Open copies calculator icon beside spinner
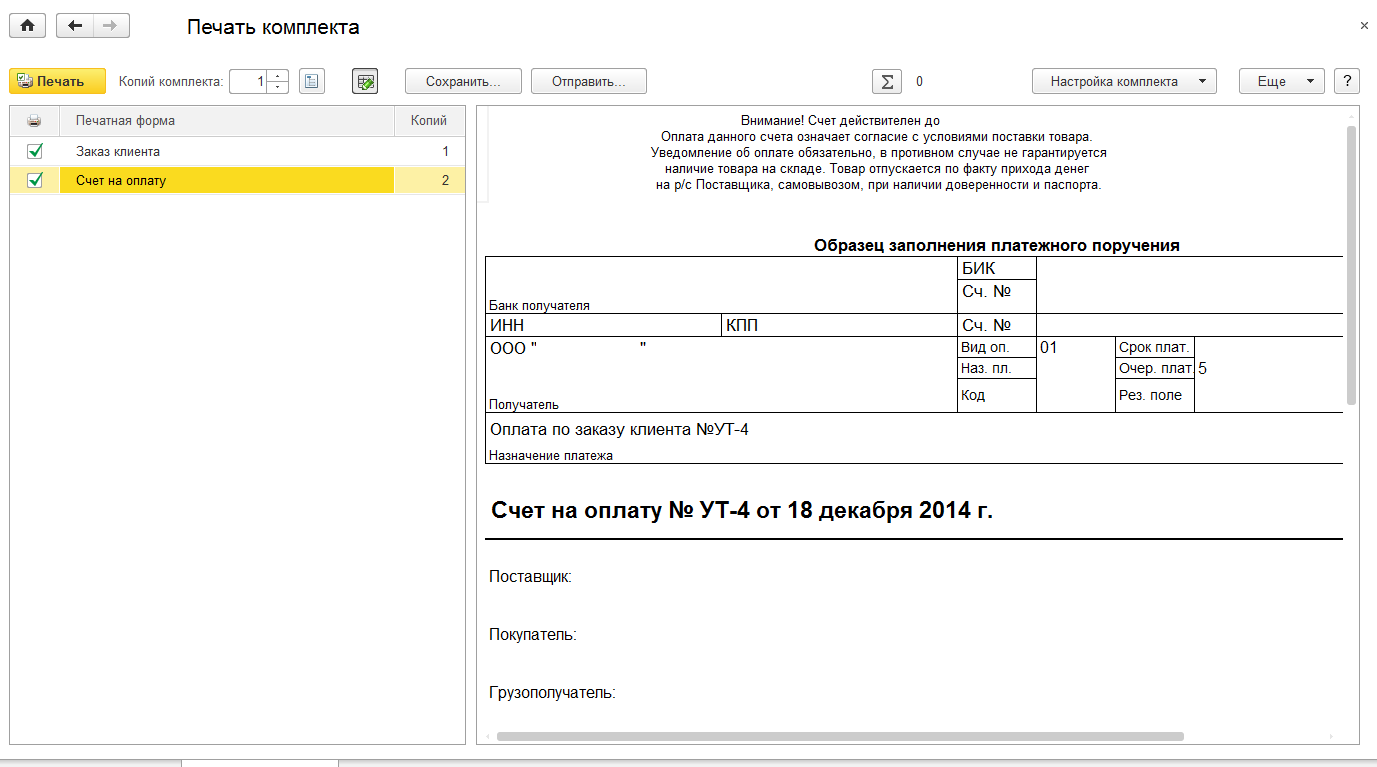1377x767 pixels. (312, 81)
